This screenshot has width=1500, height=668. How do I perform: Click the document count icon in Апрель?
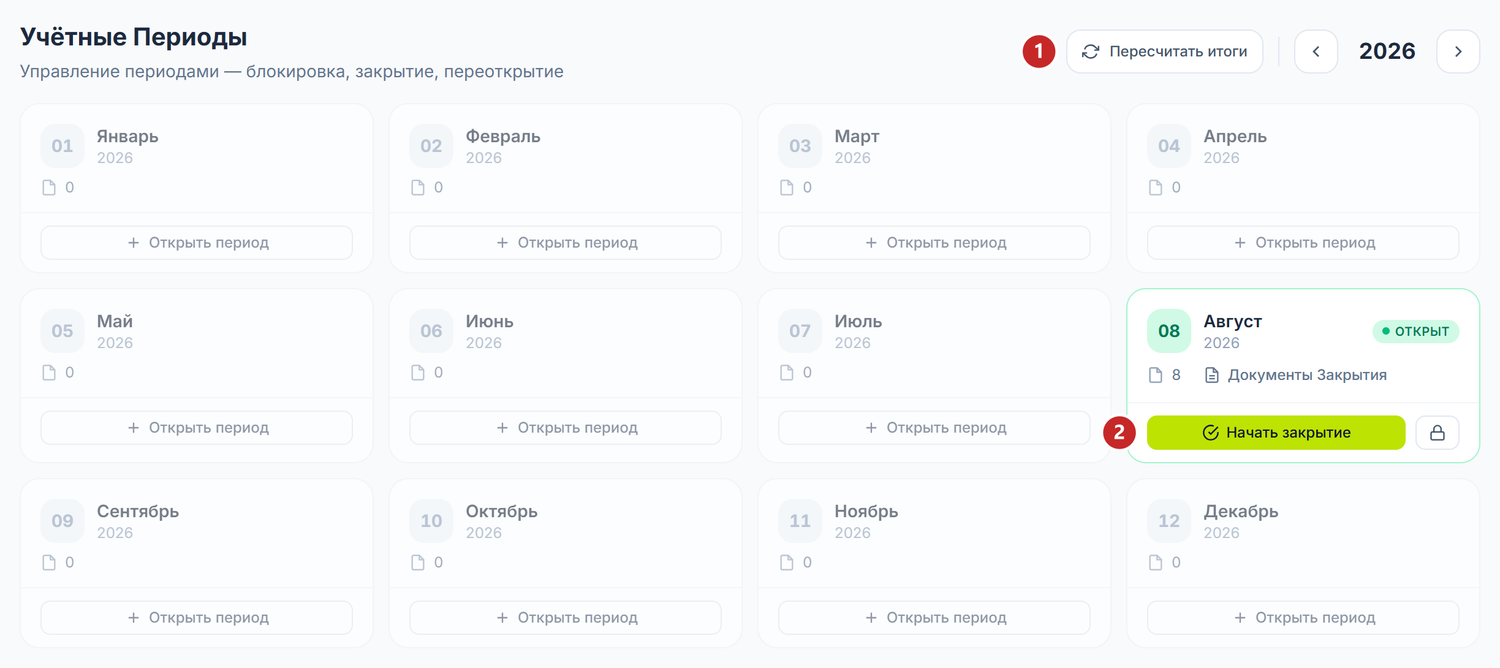[x=1156, y=187]
